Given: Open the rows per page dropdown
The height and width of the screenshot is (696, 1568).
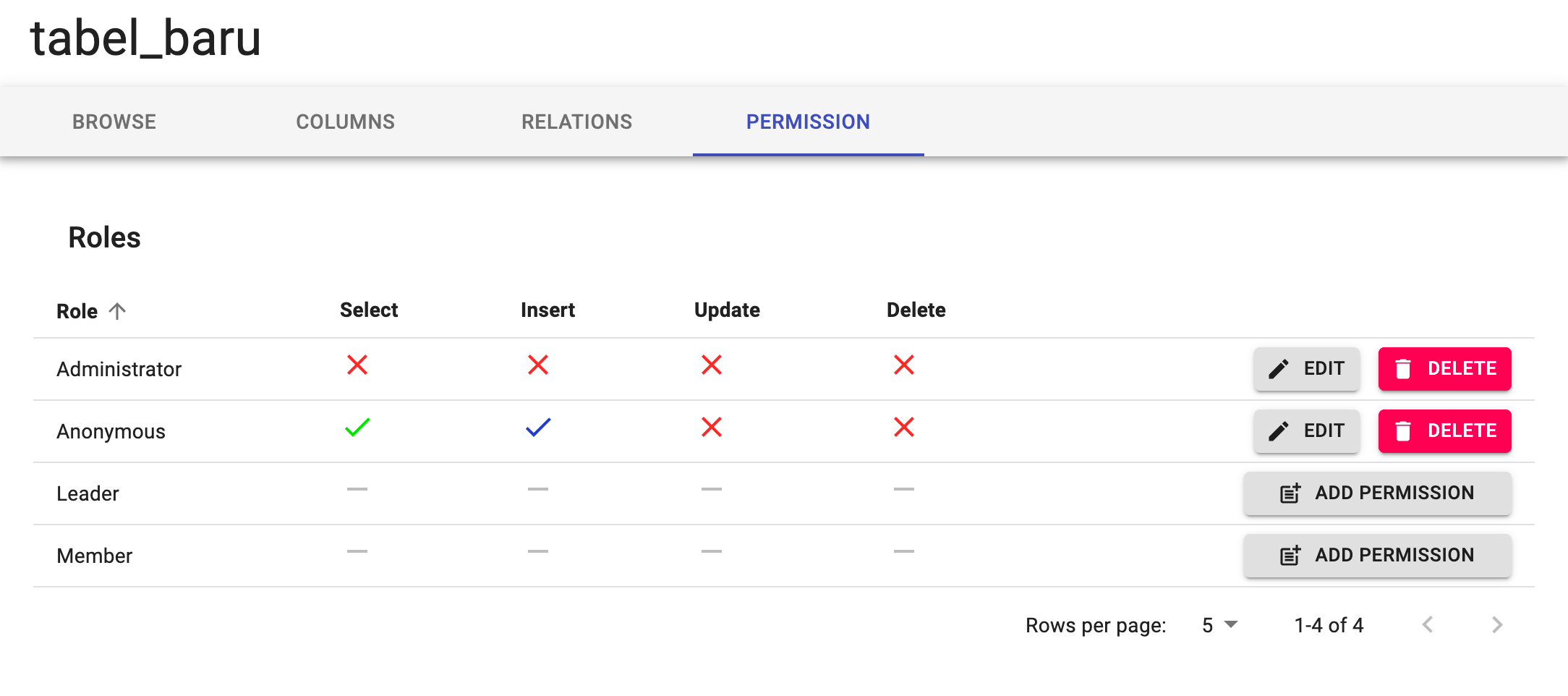Looking at the screenshot, I should pos(1219,625).
